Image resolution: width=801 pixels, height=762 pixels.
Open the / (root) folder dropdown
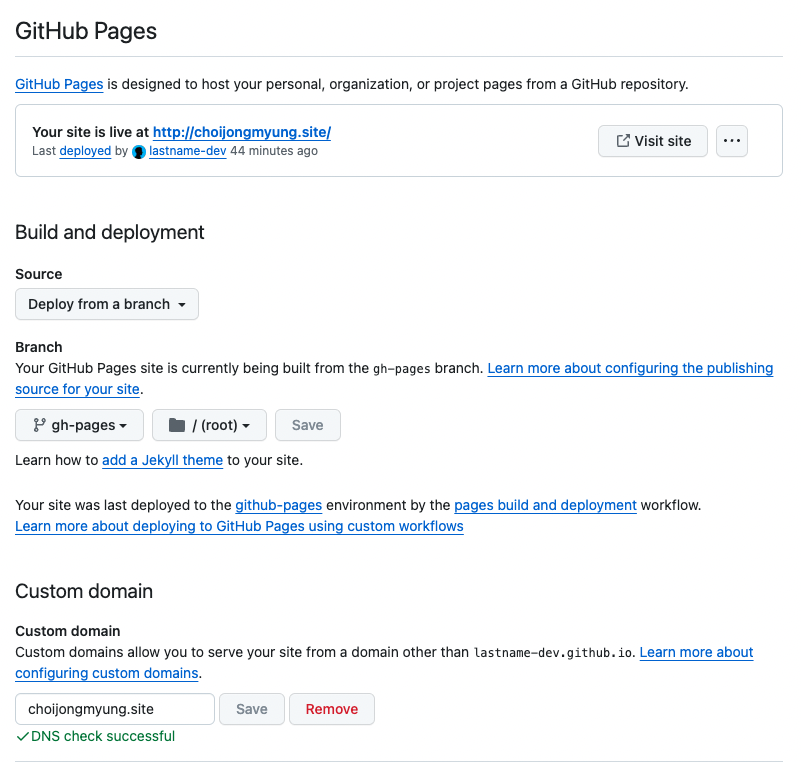tap(209, 425)
